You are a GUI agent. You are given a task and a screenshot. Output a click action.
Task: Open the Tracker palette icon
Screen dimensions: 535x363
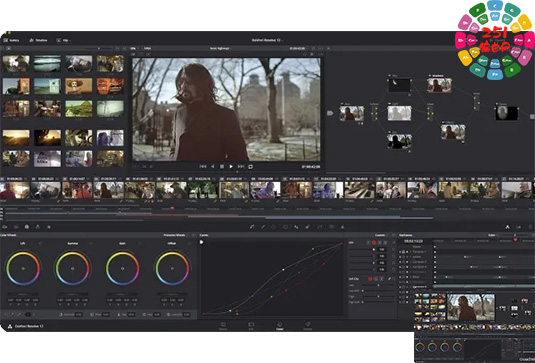point(285,227)
